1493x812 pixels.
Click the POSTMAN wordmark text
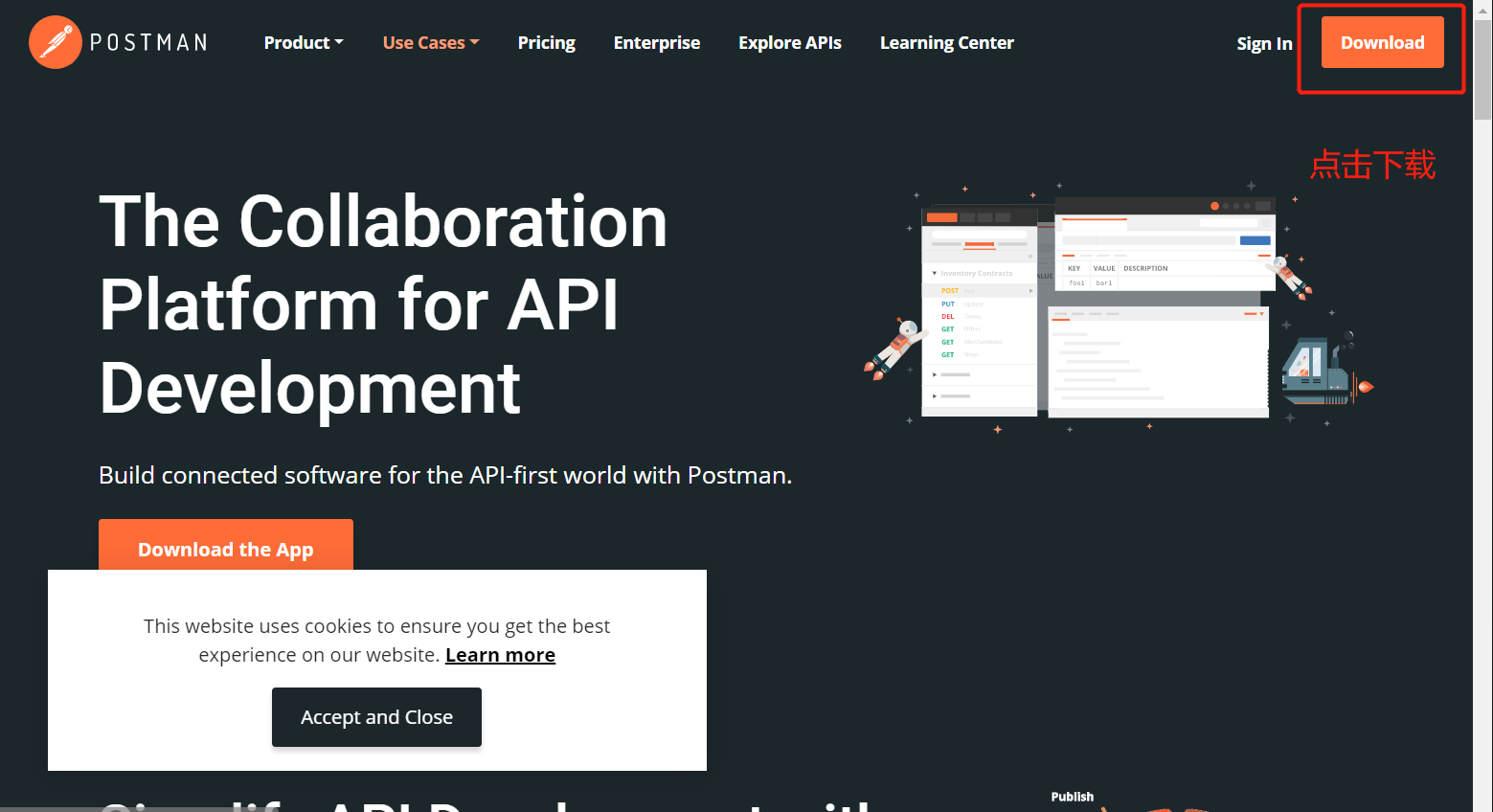click(148, 42)
